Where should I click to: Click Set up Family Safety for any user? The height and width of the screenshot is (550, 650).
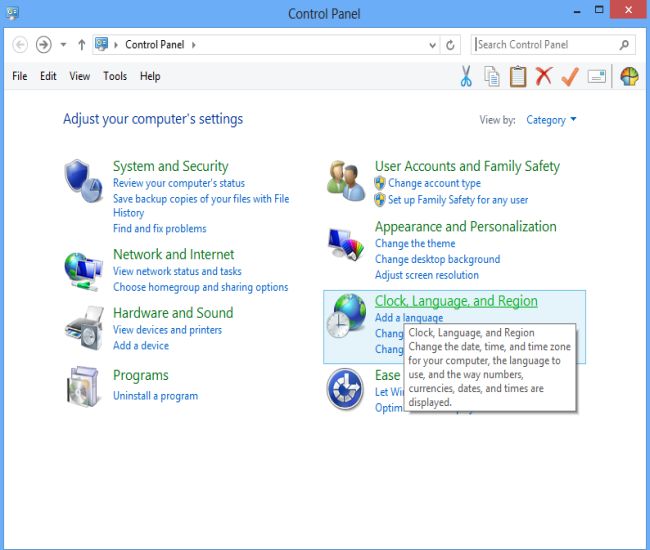458,200
